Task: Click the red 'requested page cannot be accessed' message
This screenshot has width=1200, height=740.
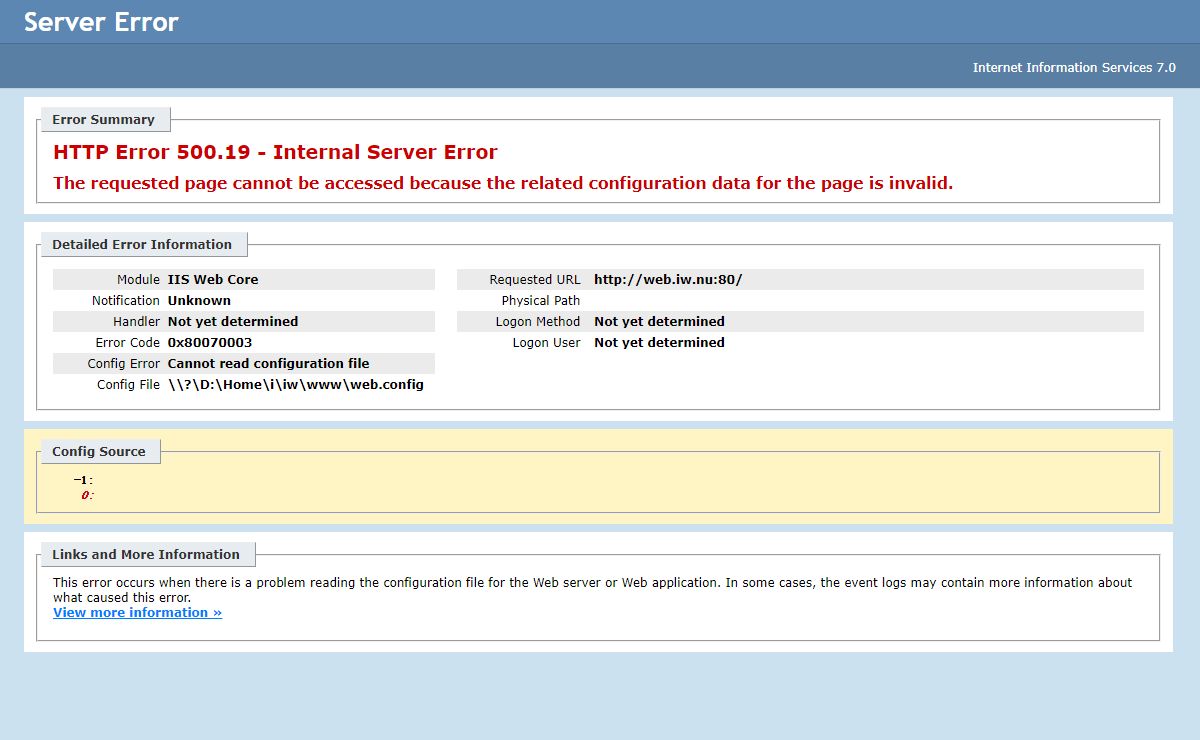Action: [x=503, y=183]
